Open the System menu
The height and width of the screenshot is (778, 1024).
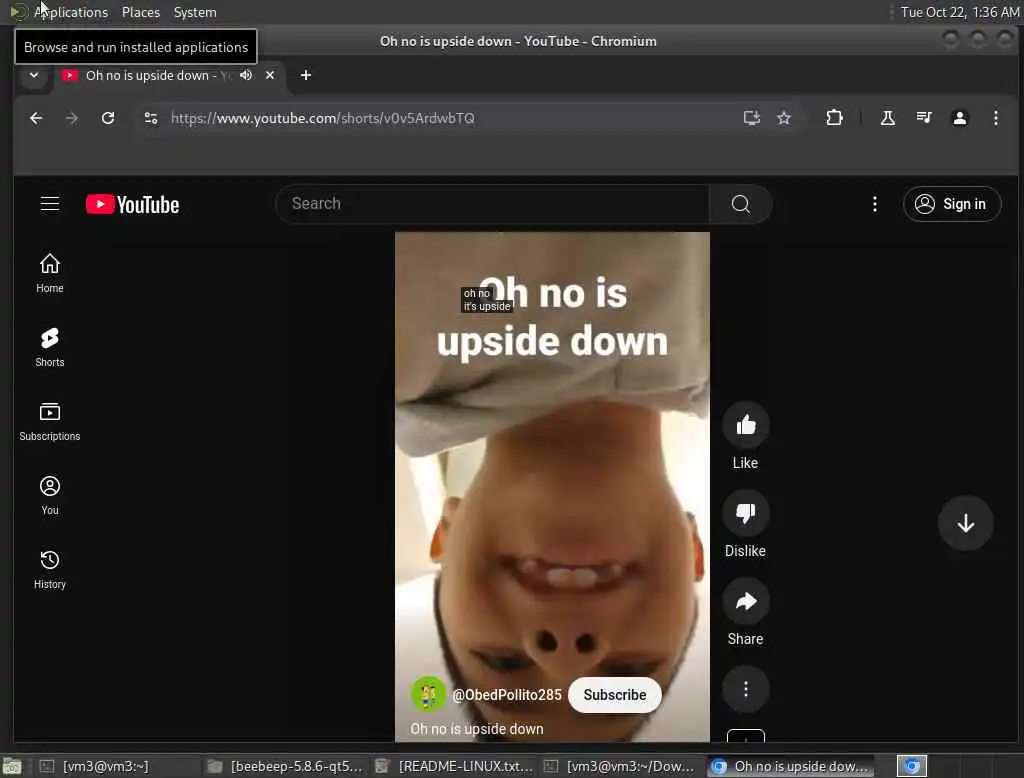(195, 12)
